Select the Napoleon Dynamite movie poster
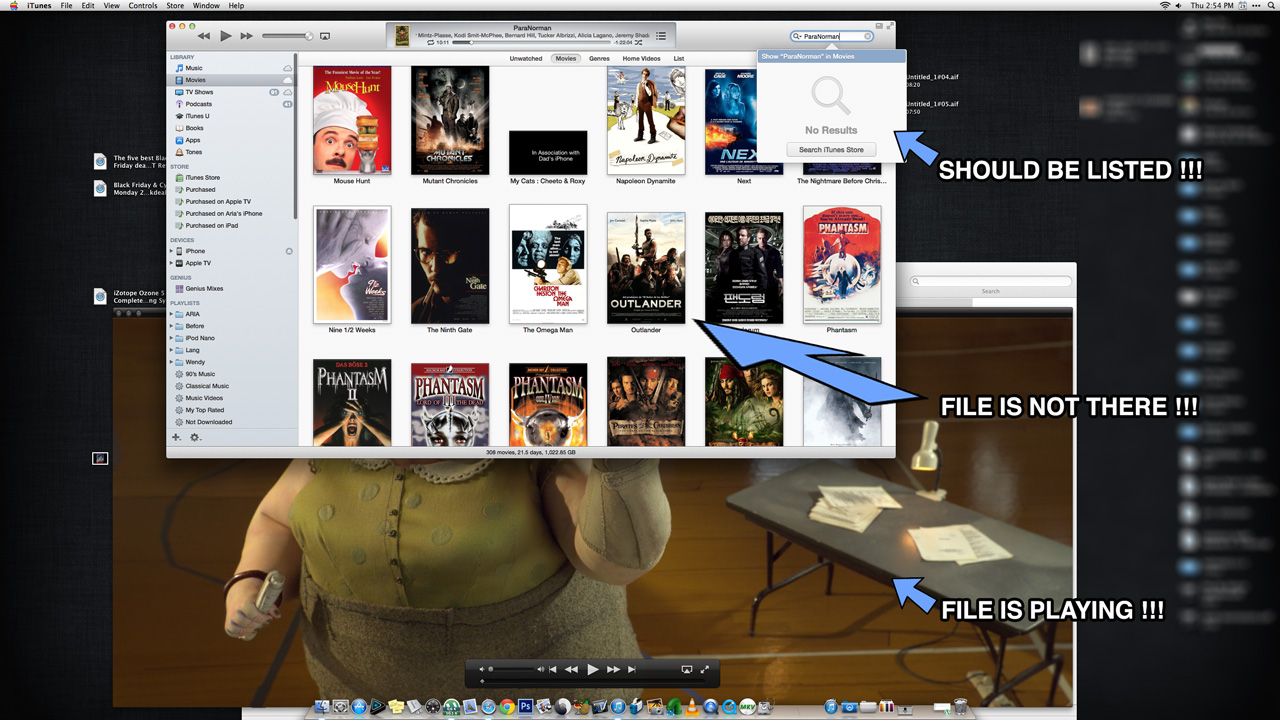1280x720 pixels. [x=646, y=121]
